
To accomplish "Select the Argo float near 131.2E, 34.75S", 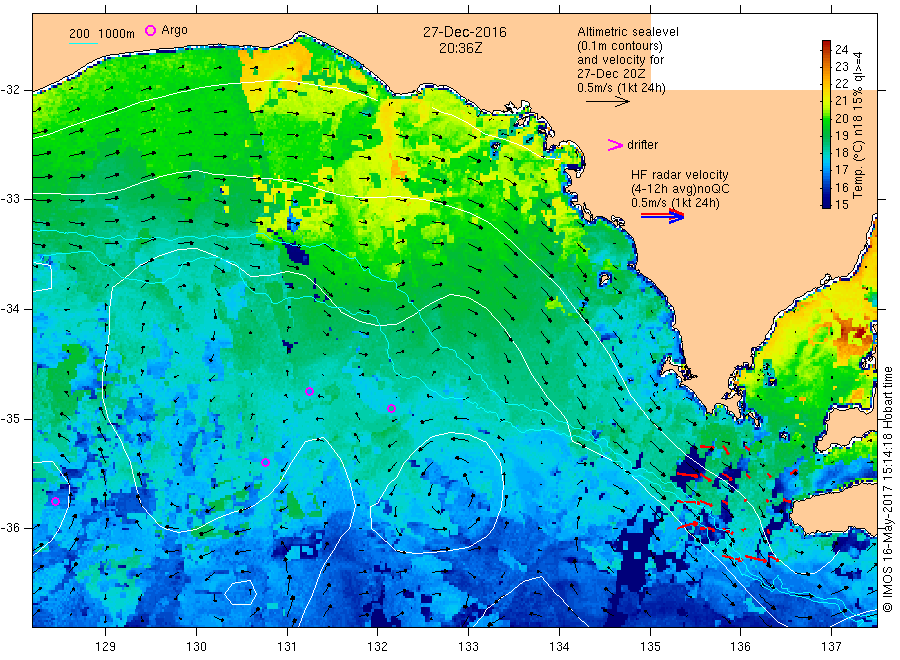I will pos(309,391).
